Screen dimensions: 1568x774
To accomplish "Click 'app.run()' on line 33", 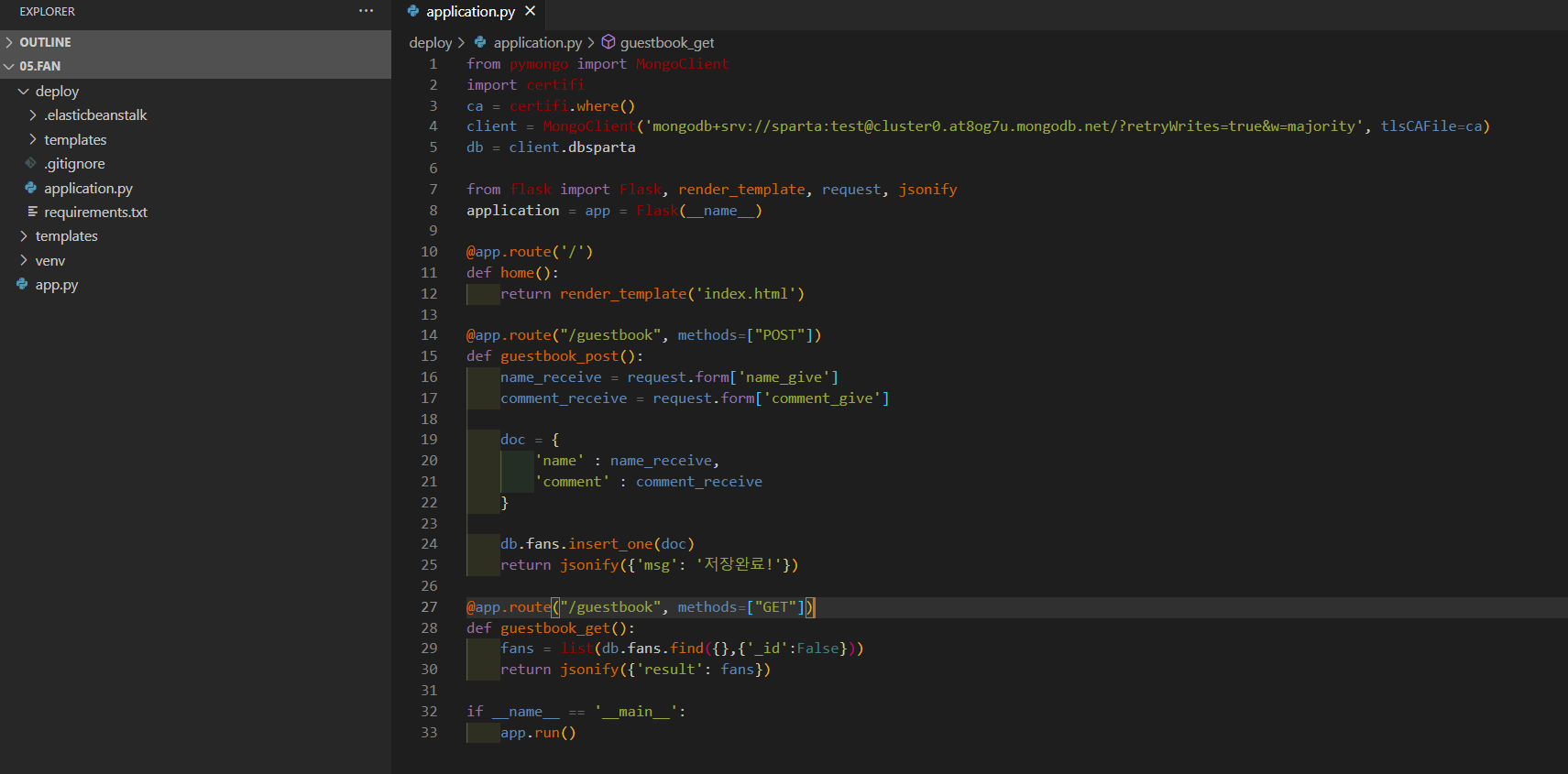I will (x=538, y=733).
